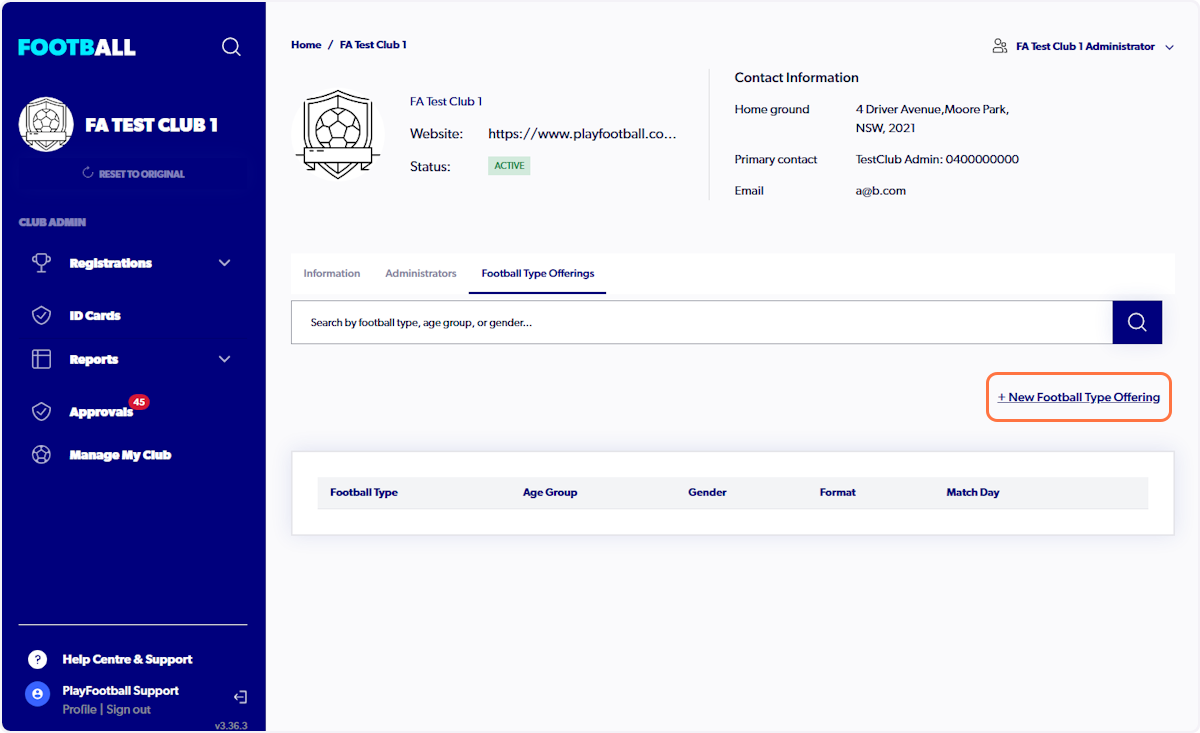1200x733 pixels.
Task: Click the blue search button
Action: pyautogui.click(x=1137, y=322)
